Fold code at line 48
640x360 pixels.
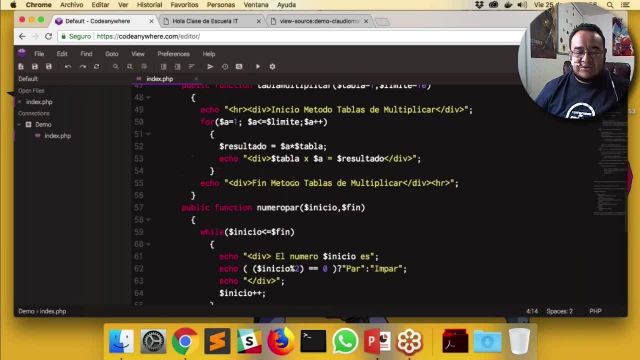[x=148, y=98]
